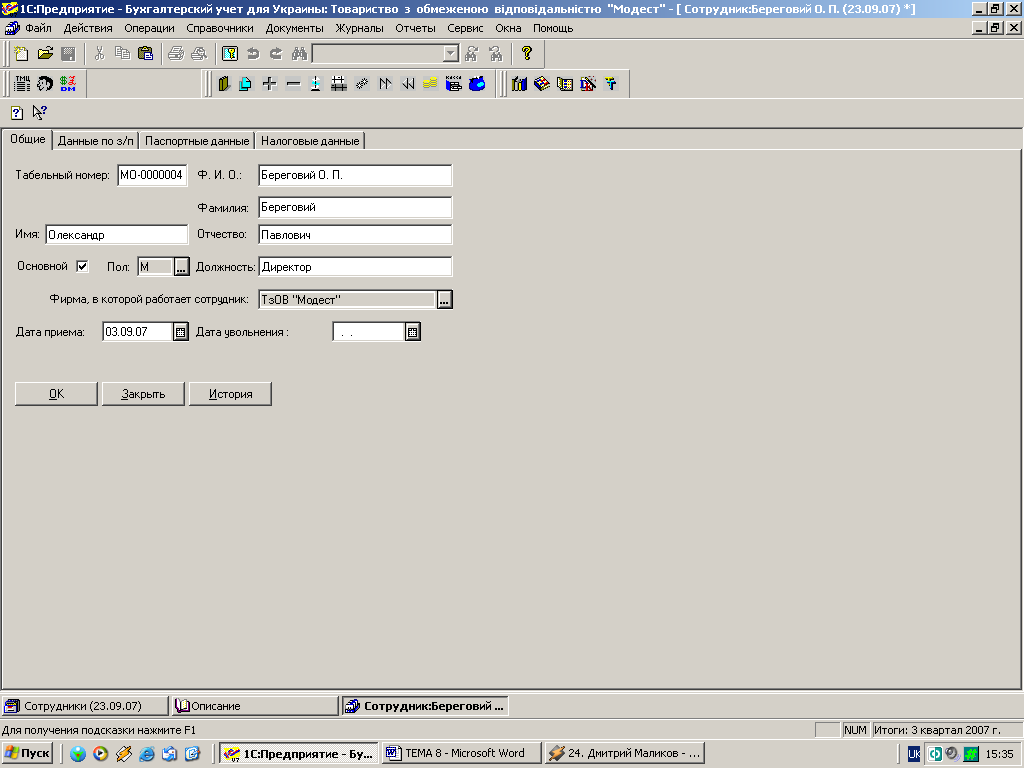Viewport: 1024px width, 768px height.
Task: Click the Internet Explorer quick launch icon
Action: tap(147, 754)
